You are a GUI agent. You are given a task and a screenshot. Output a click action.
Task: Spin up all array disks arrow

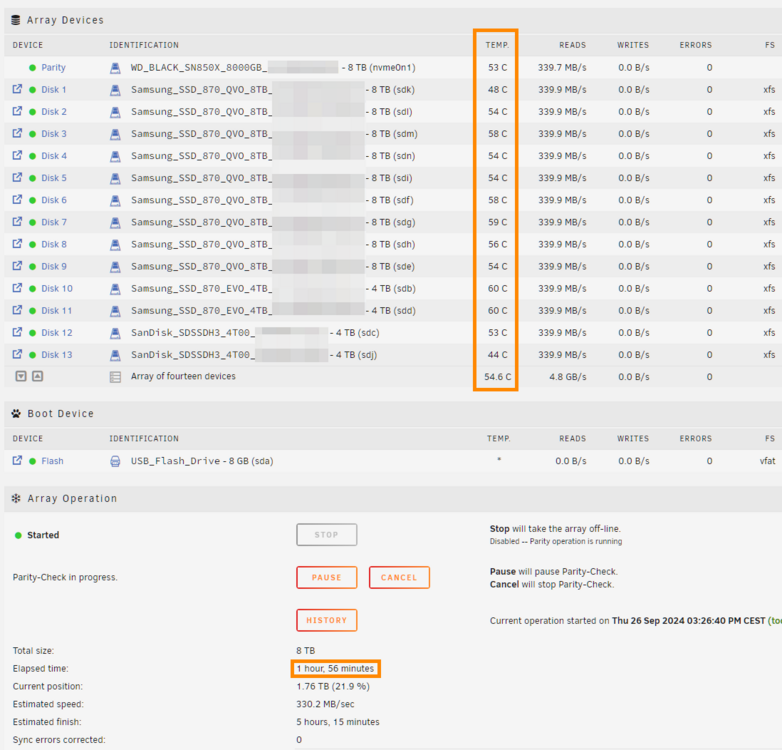click(37, 376)
